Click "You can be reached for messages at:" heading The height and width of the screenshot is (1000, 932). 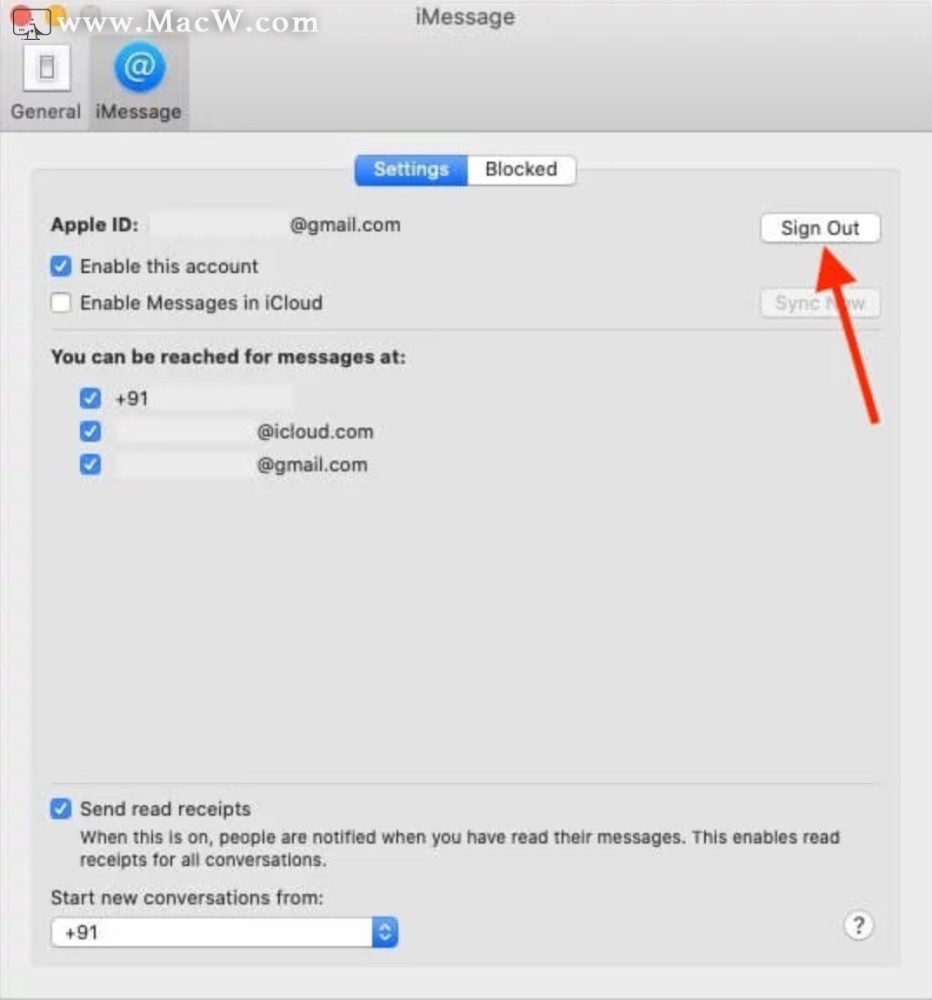pyautogui.click(x=228, y=357)
